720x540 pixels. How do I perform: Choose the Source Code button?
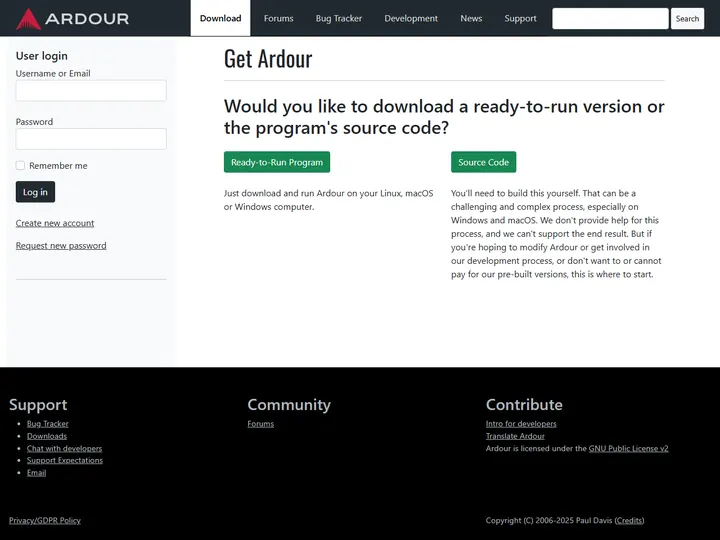(x=484, y=162)
